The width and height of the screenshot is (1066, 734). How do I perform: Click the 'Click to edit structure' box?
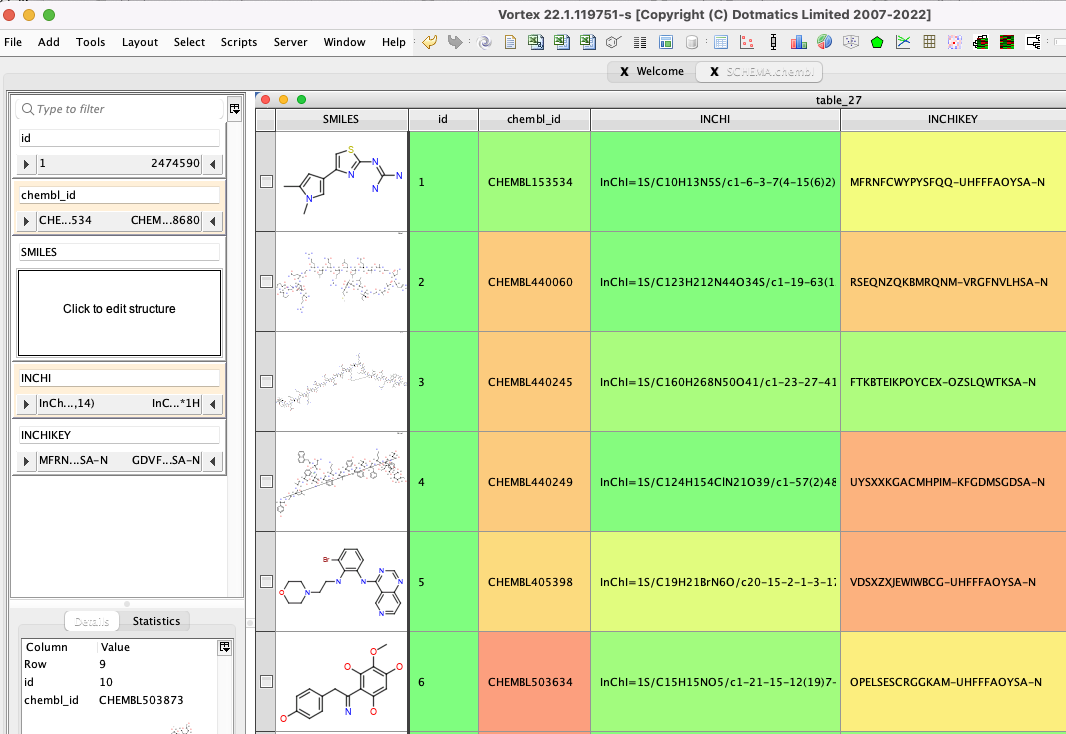pos(119,313)
